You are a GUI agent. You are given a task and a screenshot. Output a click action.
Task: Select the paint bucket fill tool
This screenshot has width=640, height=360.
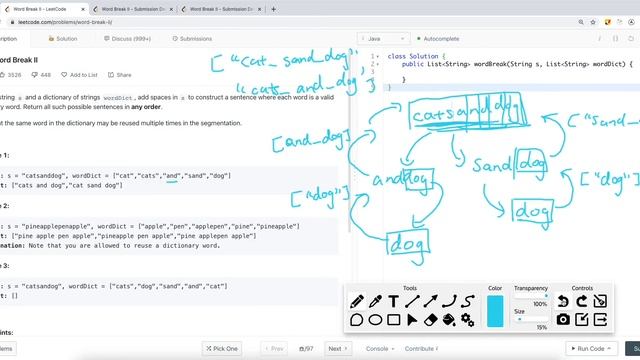click(x=449, y=320)
